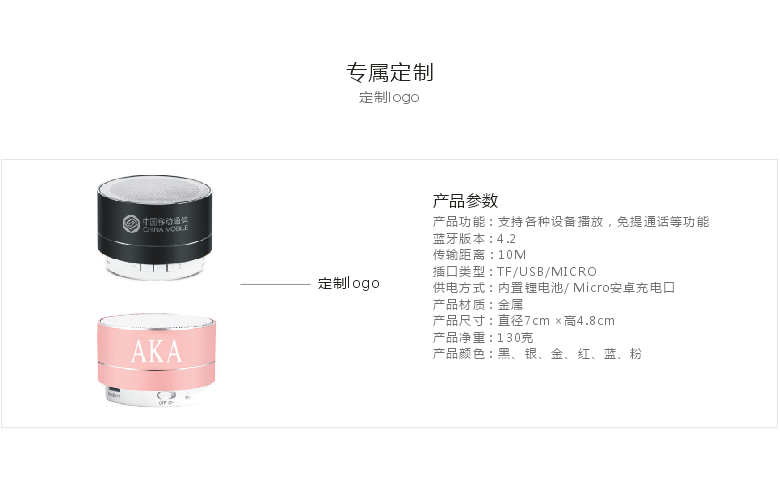Click the 产品材质 金属 line
The width and height of the screenshot is (780, 502).
point(478,304)
